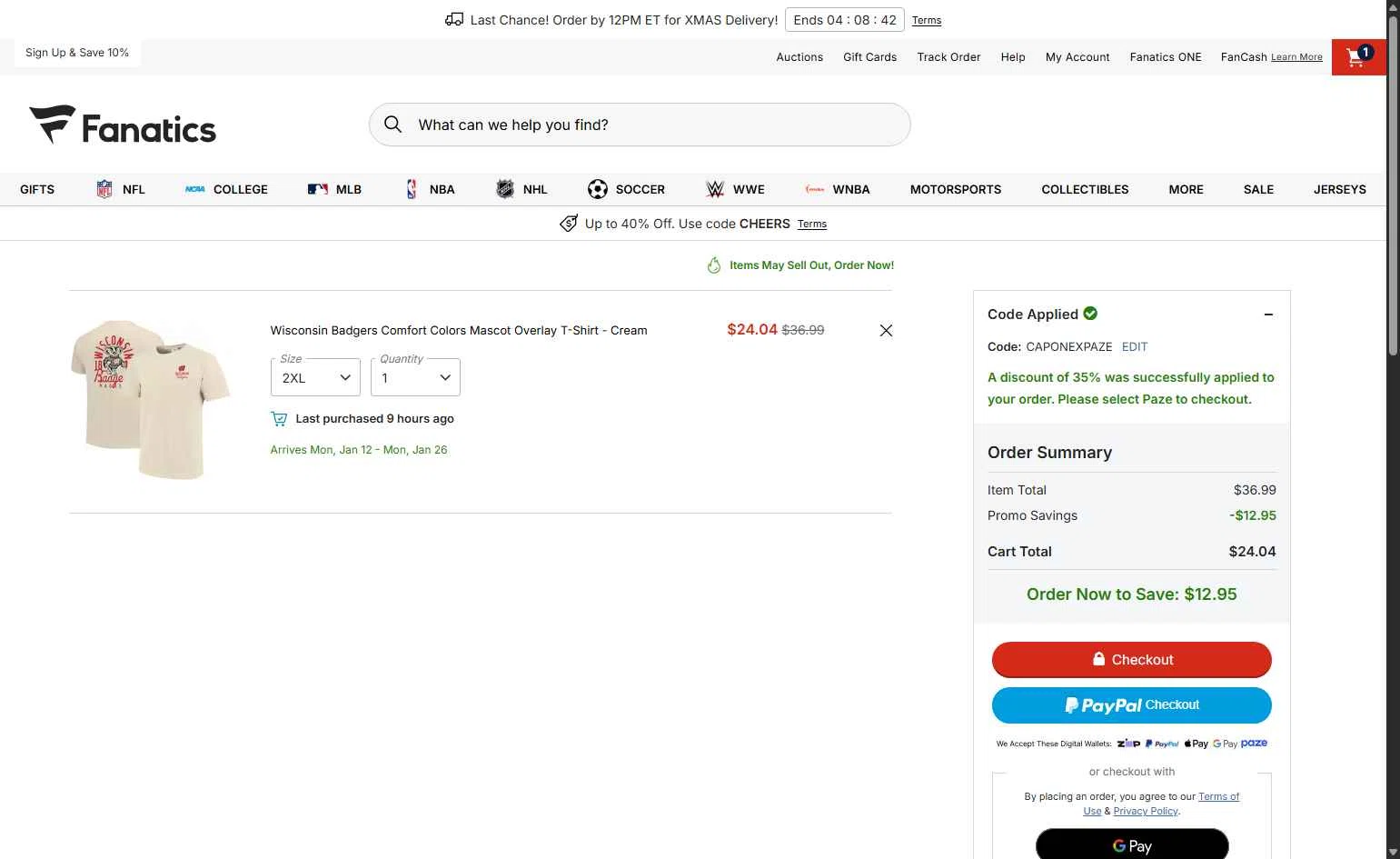The height and width of the screenshot is (859, 1400).
Task: Open the Privacy Policy link
Action: click(1146, 811)
